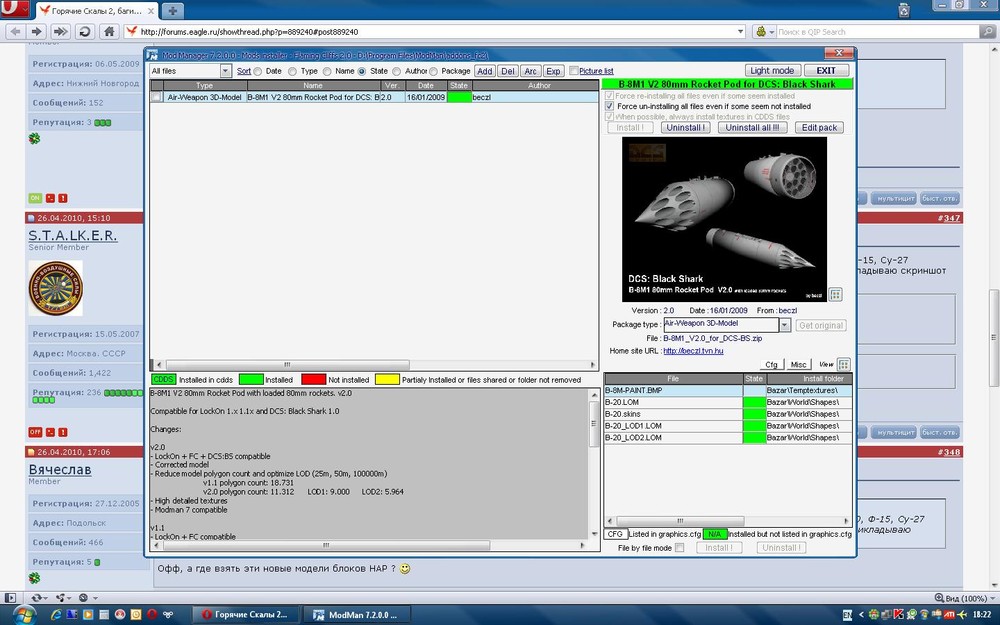Click the smiley emoticon in Вячеслав's post
The height and width of the screenshot is (625, 1000).
tap(405, 568)
